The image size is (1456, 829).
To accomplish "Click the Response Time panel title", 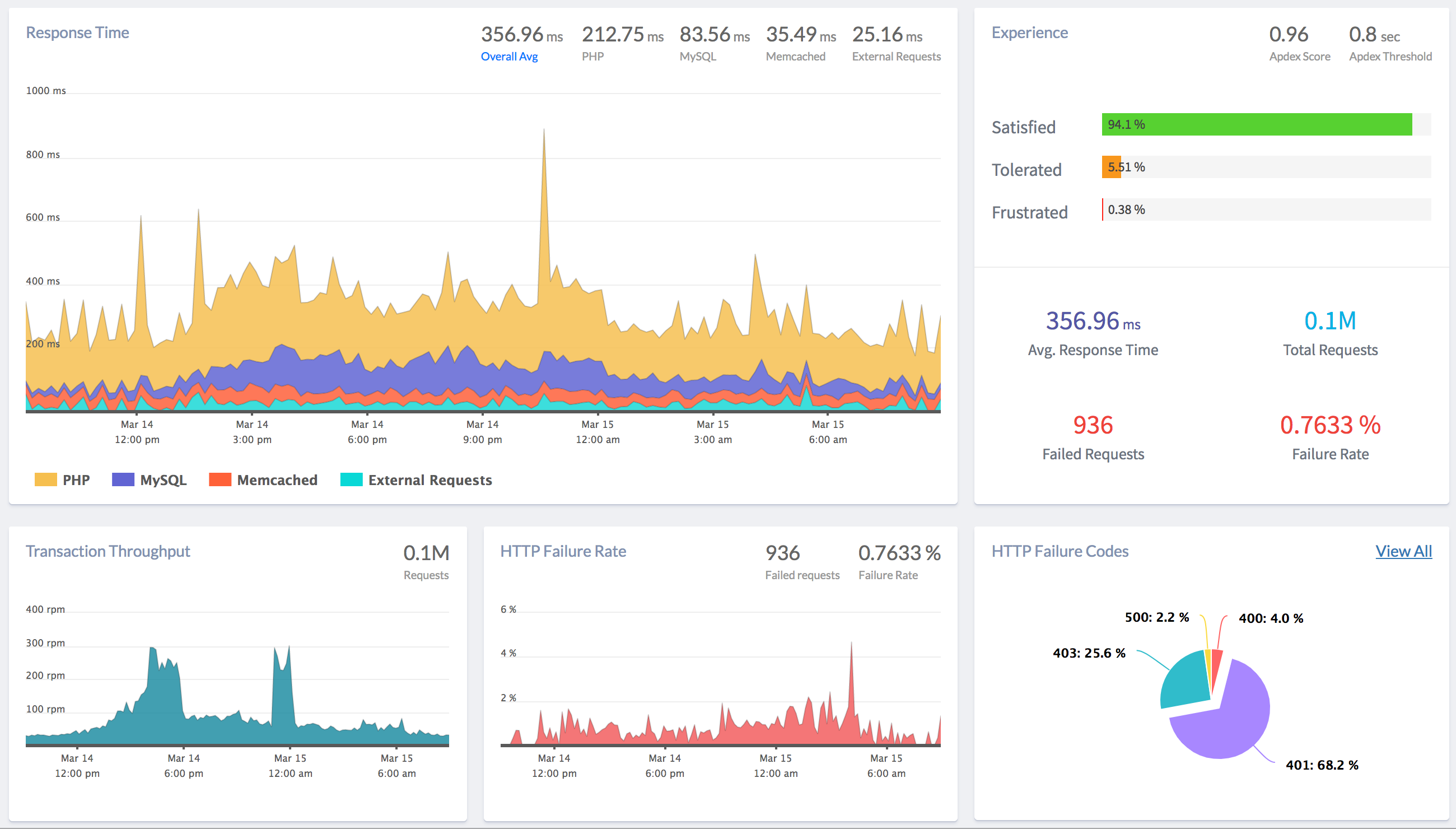I will point(77,32).
